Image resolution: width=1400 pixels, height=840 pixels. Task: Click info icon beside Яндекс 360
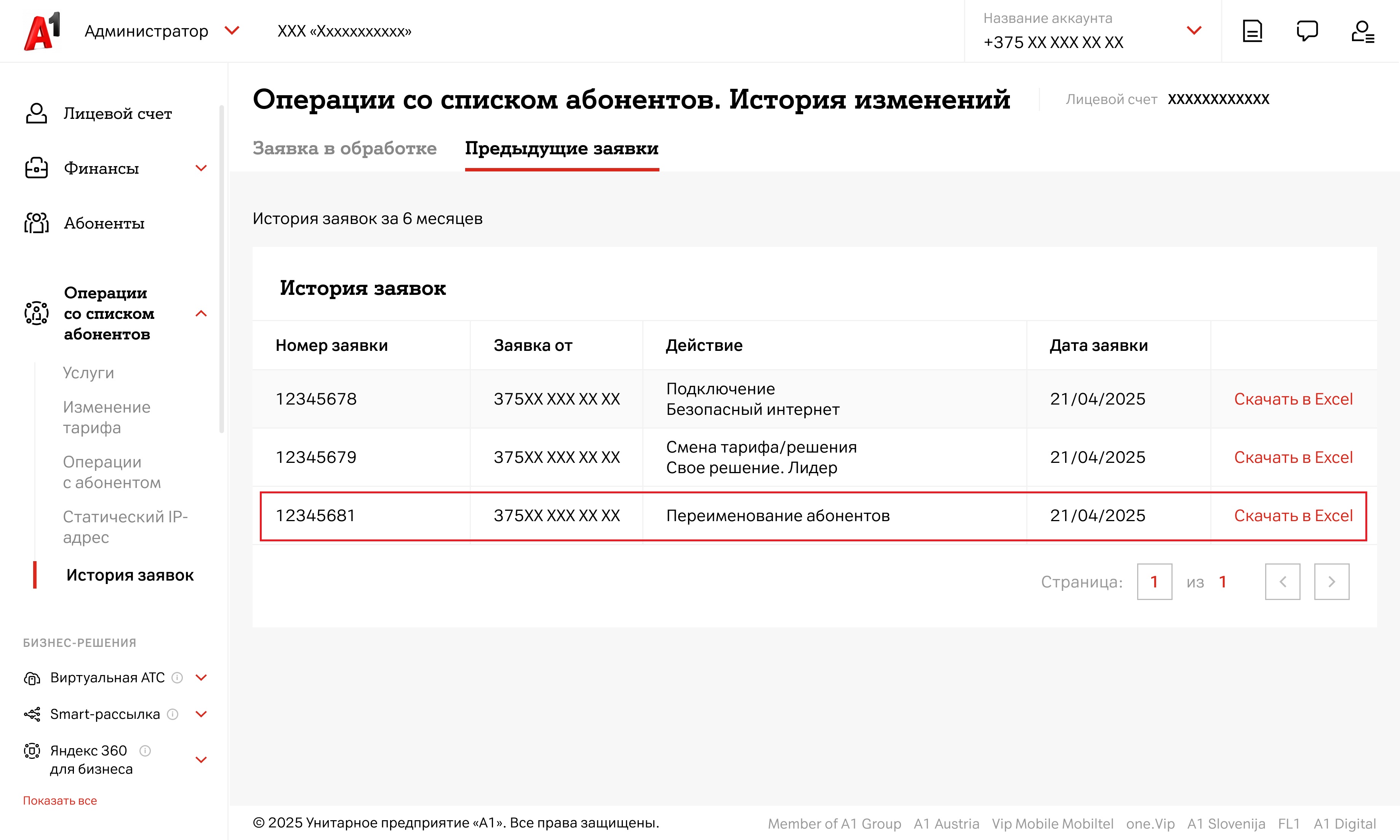(146, 750)
